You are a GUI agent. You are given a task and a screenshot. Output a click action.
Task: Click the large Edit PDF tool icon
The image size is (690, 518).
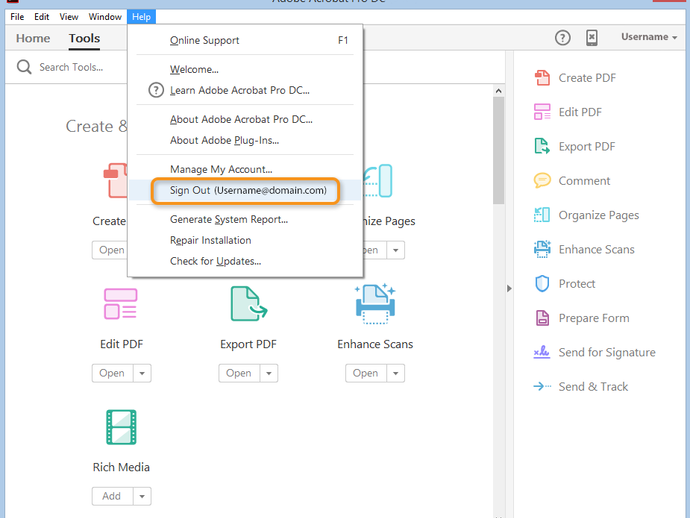click(x=121, y=304)
